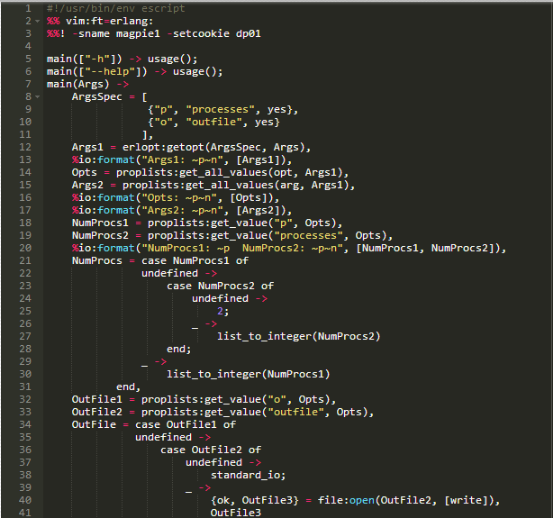The image size is (554, 518).
Task: Click the number 2 literal on line 25
Action: 220,311
